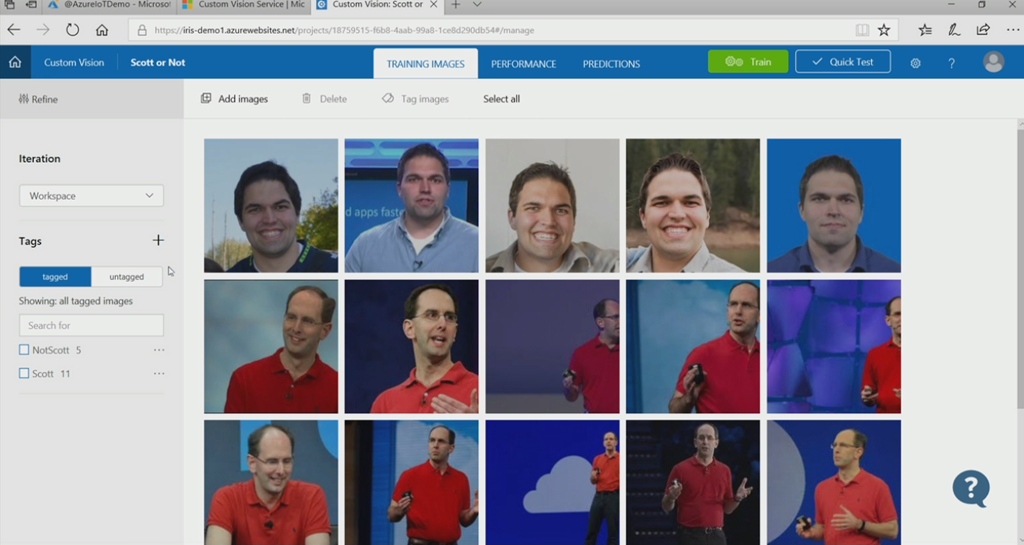Click the Showing: all tagged images text
1024x545 pixels.
tap(76, 301)
